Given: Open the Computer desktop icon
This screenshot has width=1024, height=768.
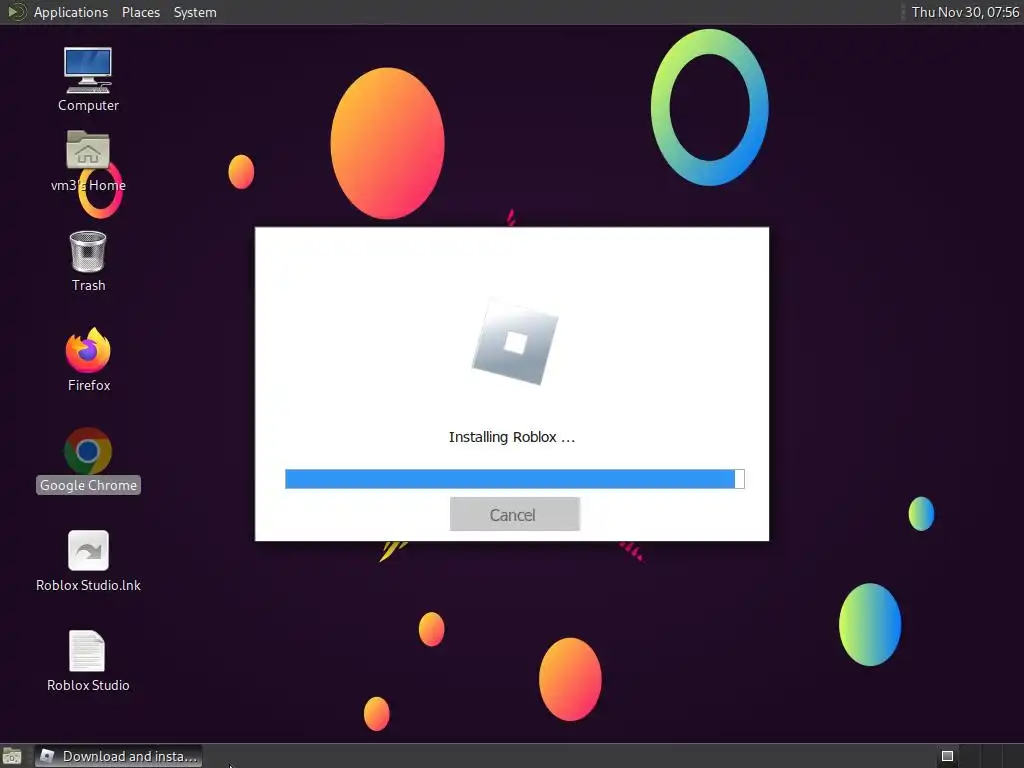Looking at the screenshot, I should pyautogui.click(x=88, y=71).
